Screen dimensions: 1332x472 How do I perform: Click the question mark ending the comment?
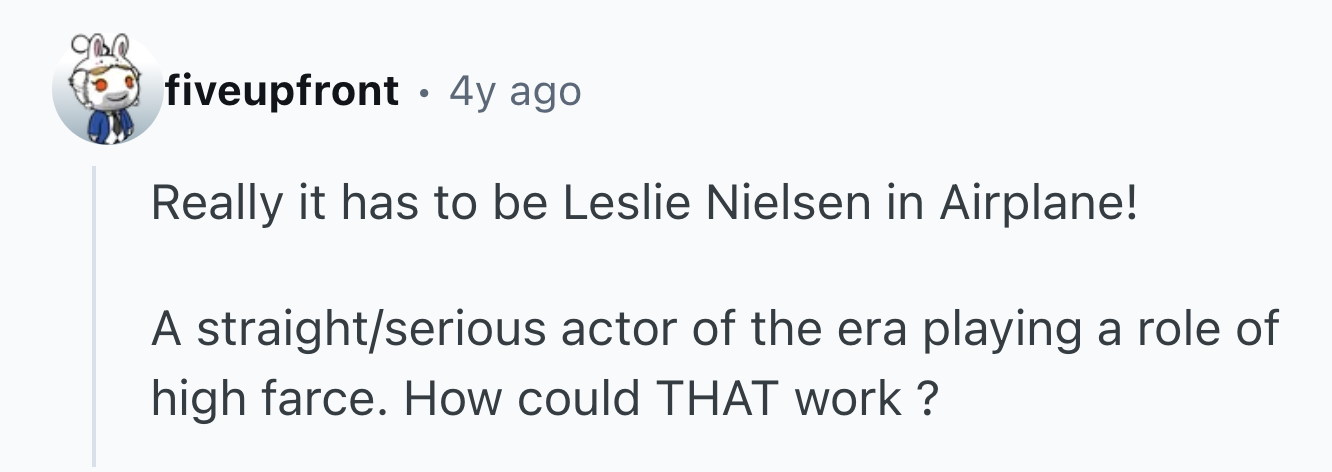coord(929,399)
